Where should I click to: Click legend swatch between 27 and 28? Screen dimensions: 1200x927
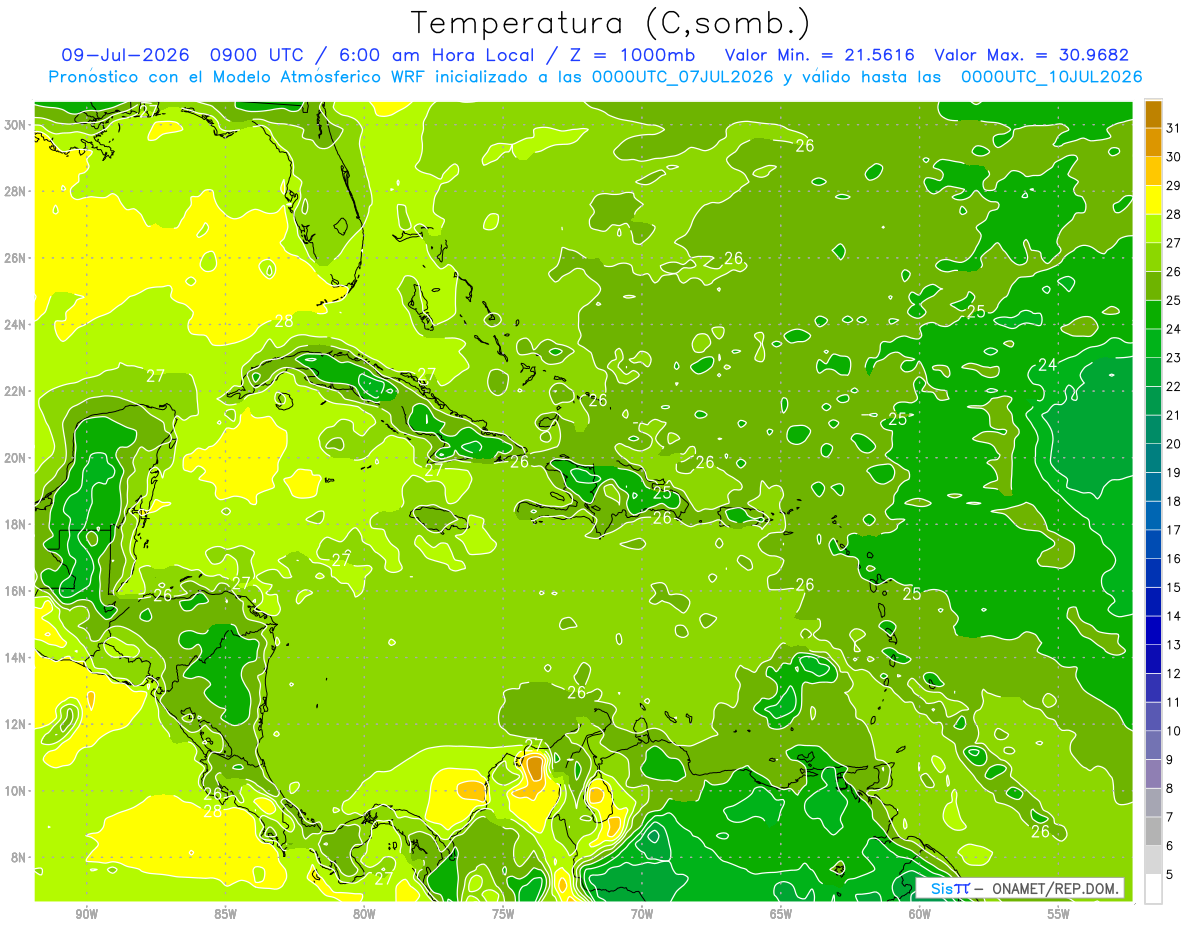click(x=1153, y=228)
